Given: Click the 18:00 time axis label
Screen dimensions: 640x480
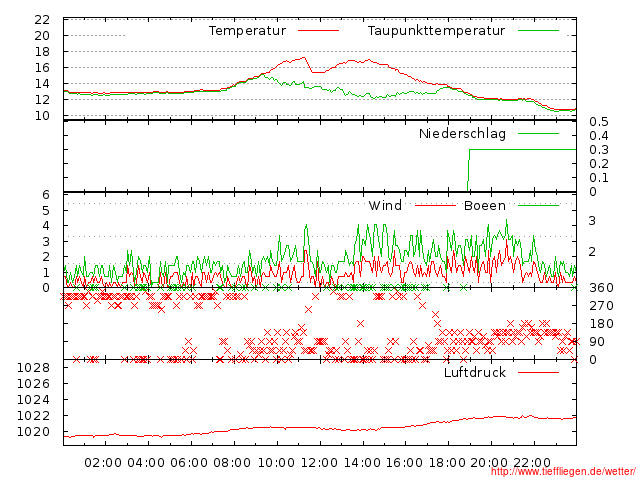Looking at the screenshot, I should (447, 463).
